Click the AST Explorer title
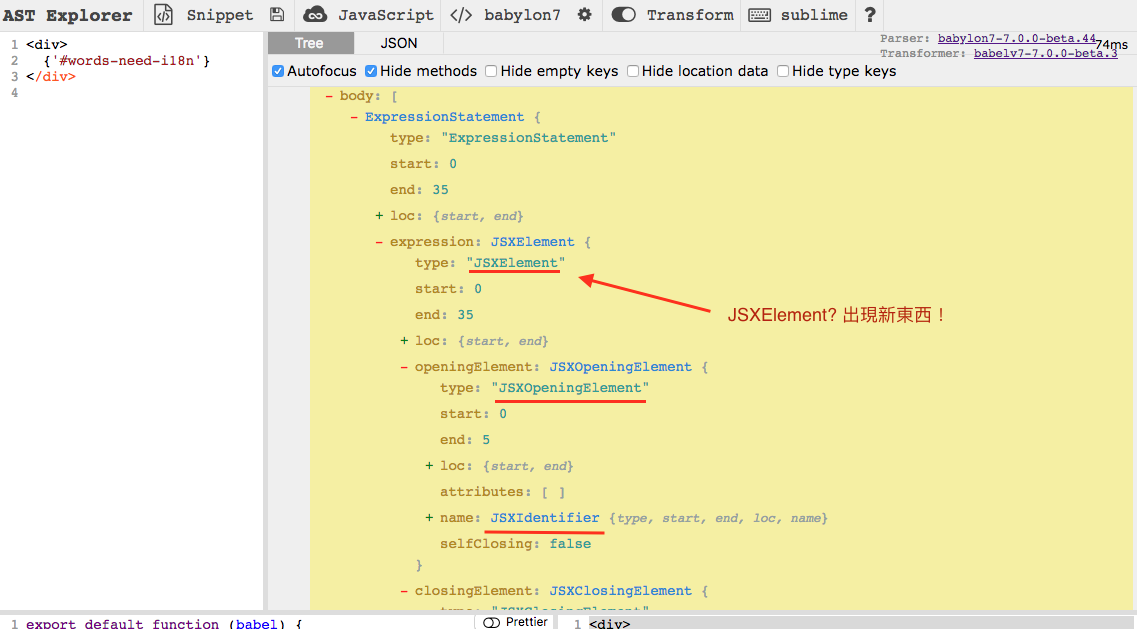This screenshot has width=1137, height=629. point(67,15)
